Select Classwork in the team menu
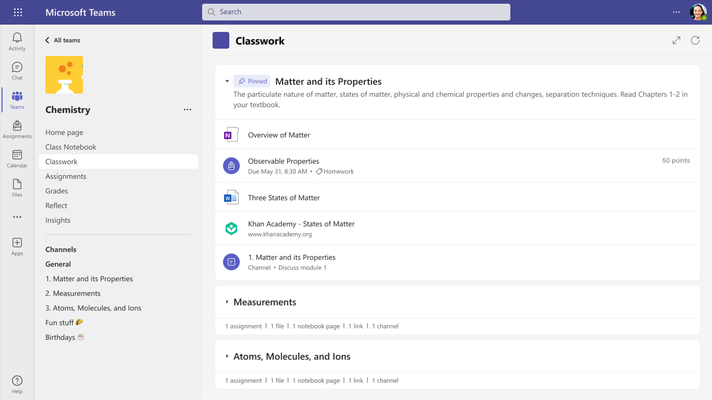Image resolution: width=712 pixels, height=400 pixels. (119, 162)
